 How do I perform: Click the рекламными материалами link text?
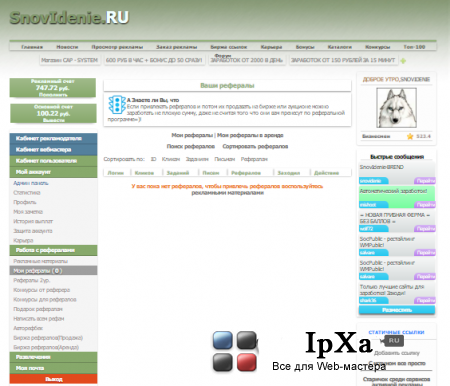(x=227, y=193)
